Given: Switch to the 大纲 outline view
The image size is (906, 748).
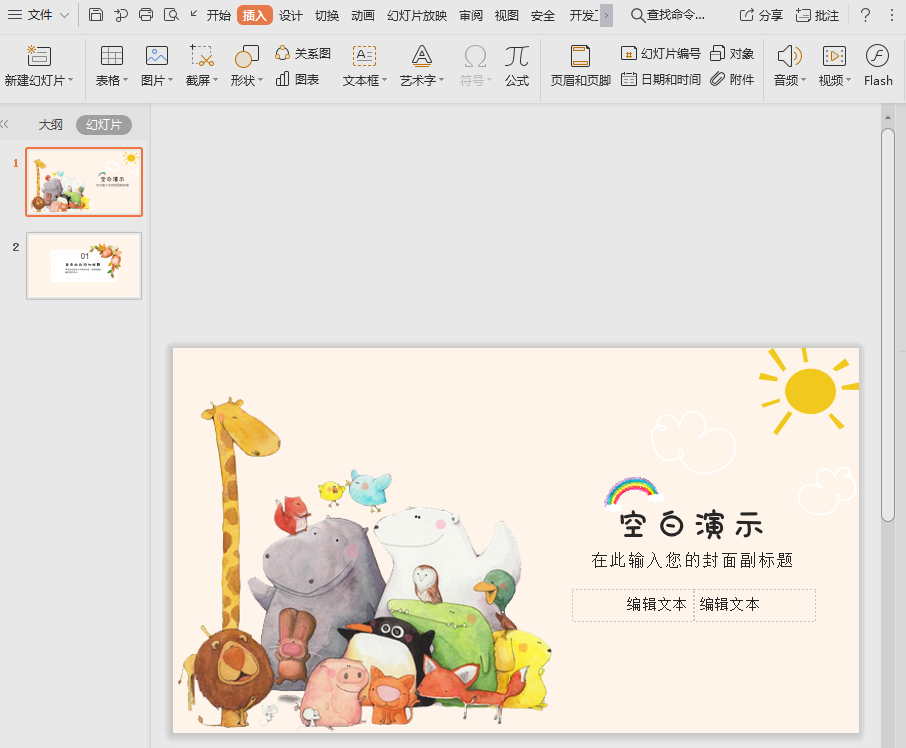Looking at the screenshot, I should tap(51, 125).
